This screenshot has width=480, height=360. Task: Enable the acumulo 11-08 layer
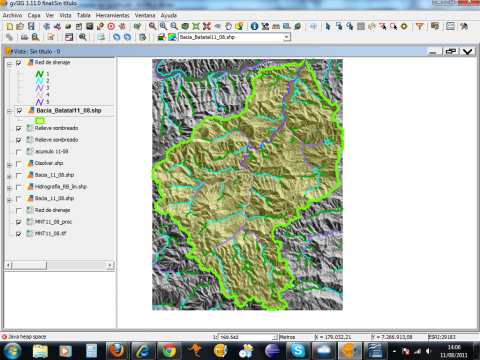point(19,152)
